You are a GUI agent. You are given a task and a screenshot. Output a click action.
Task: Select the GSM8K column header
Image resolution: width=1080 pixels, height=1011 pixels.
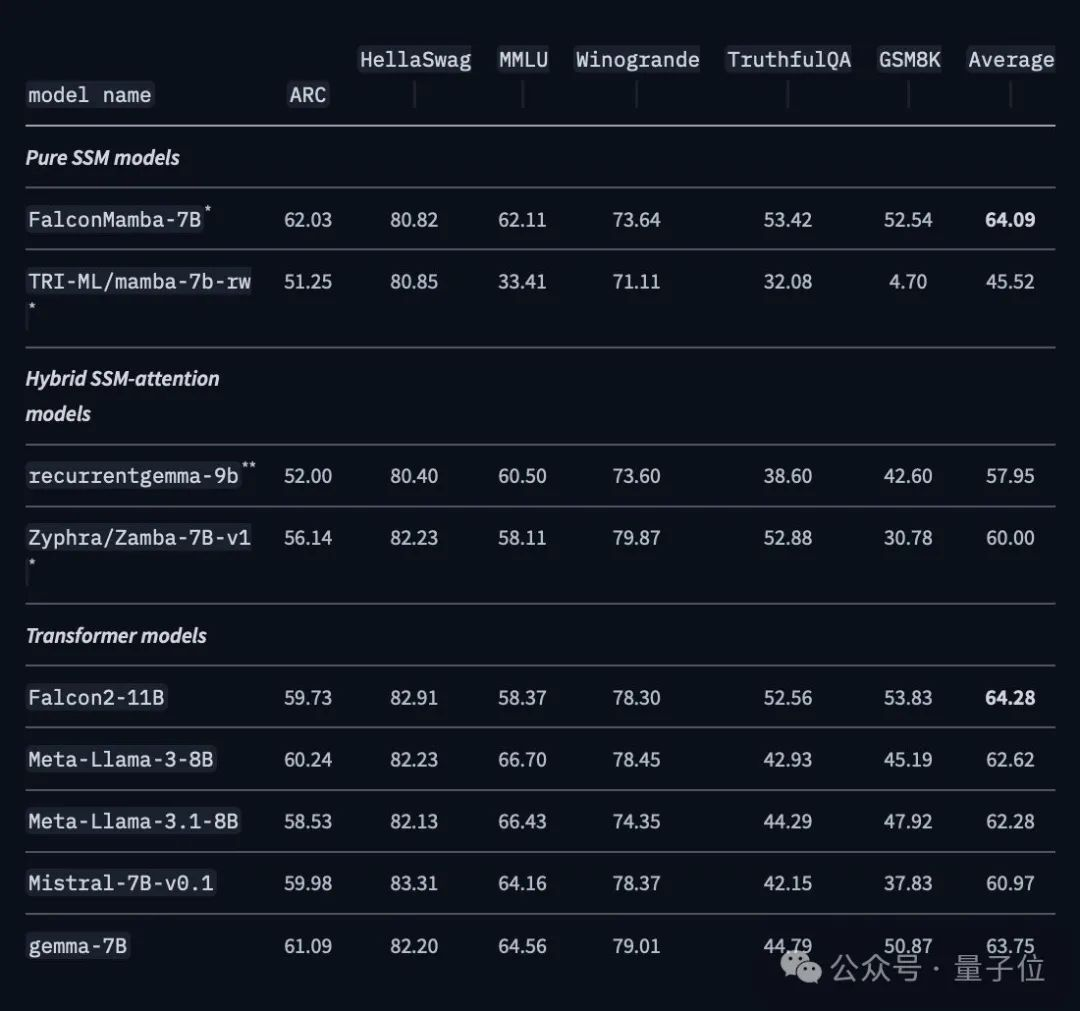coord(909,60)
